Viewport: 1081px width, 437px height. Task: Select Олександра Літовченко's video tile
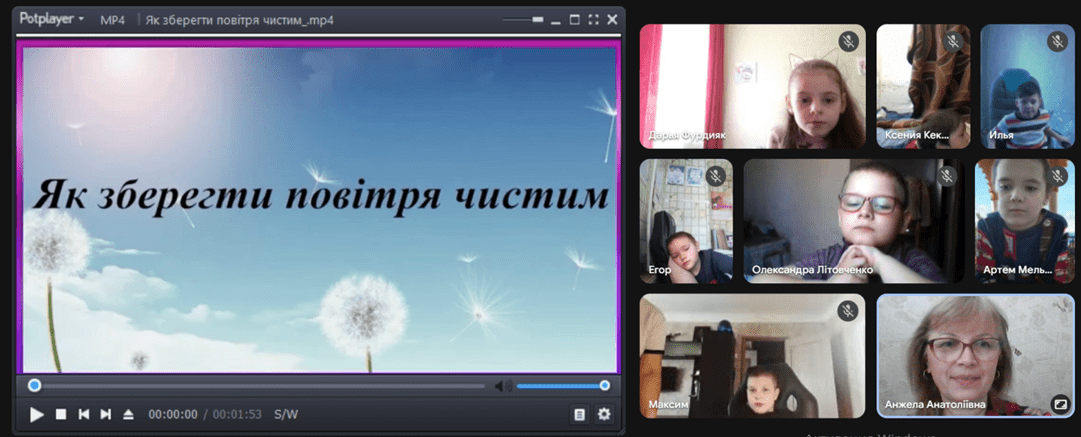click(853, 221)
